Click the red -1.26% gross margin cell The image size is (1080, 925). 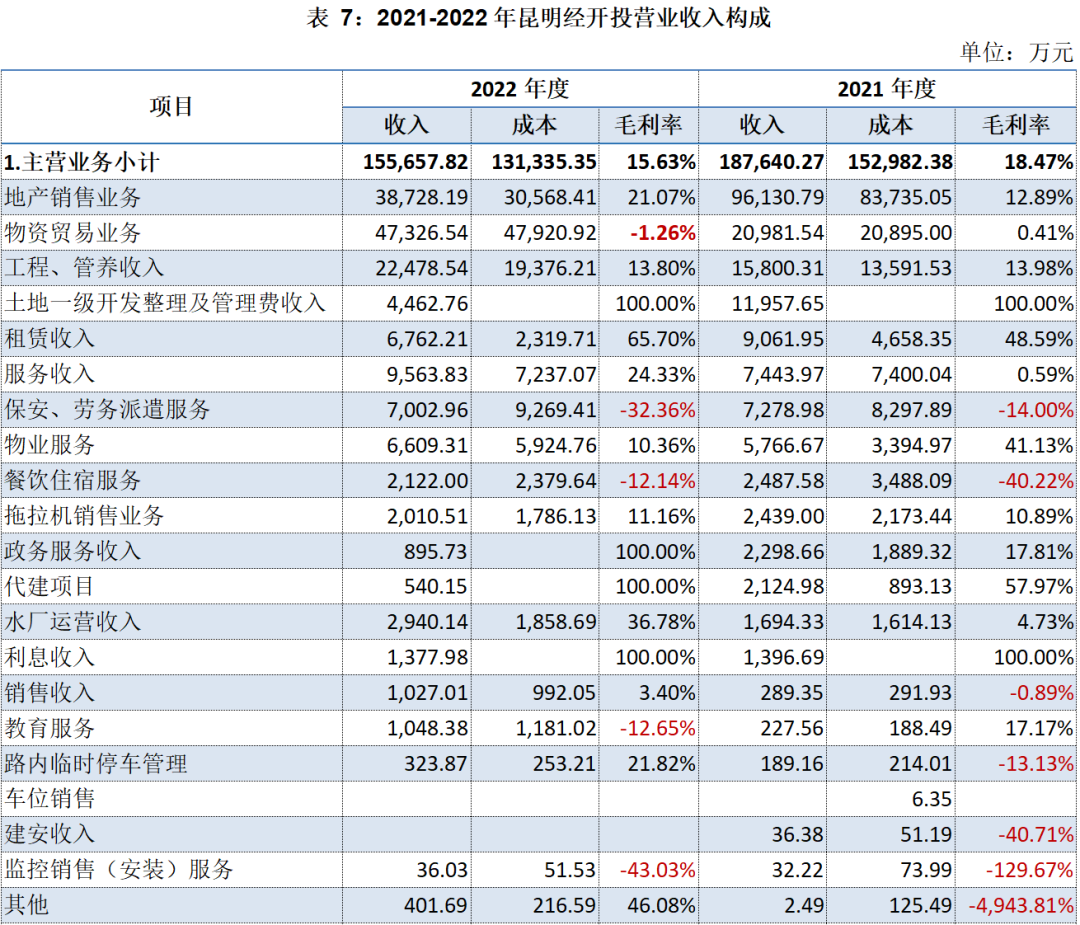[663, 233]
